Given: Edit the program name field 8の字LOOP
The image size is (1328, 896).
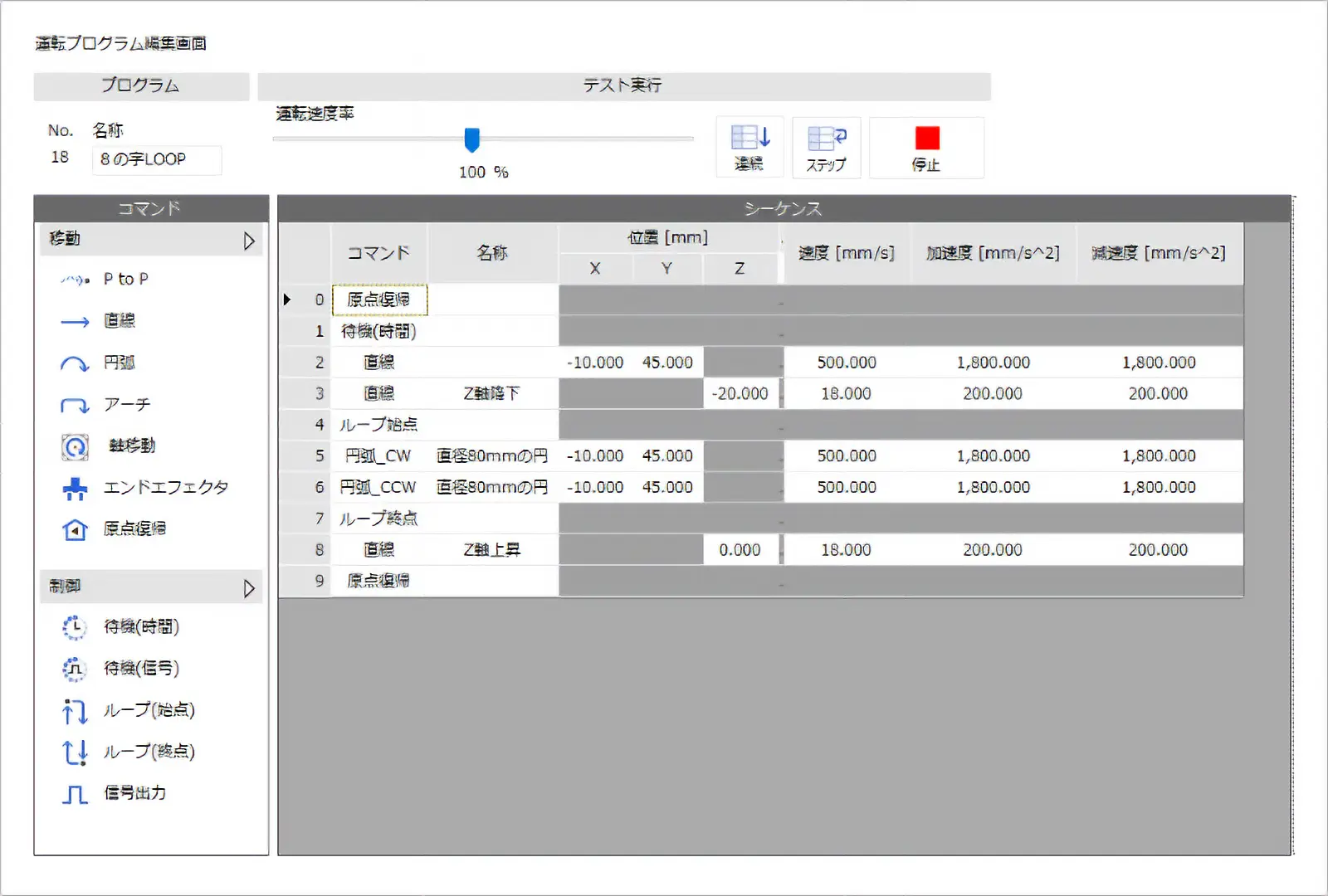Looking at the screenshot, I should 157,159.
